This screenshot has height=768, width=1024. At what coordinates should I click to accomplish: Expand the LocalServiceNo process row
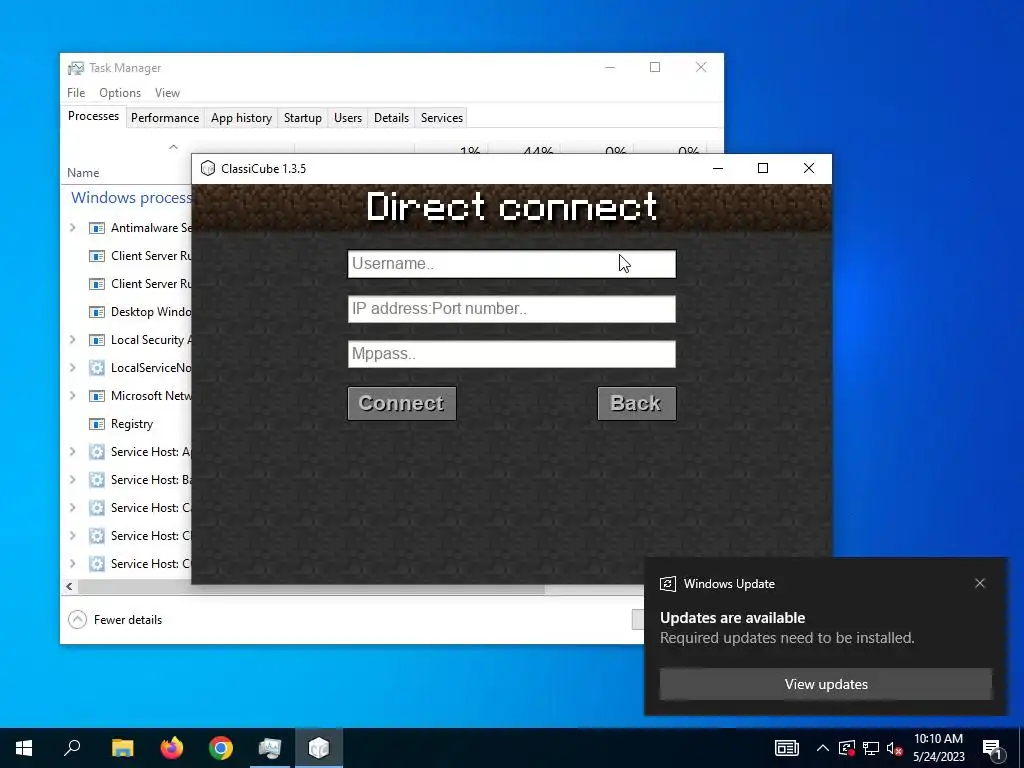pyautogui.click(x=72, y=368)
